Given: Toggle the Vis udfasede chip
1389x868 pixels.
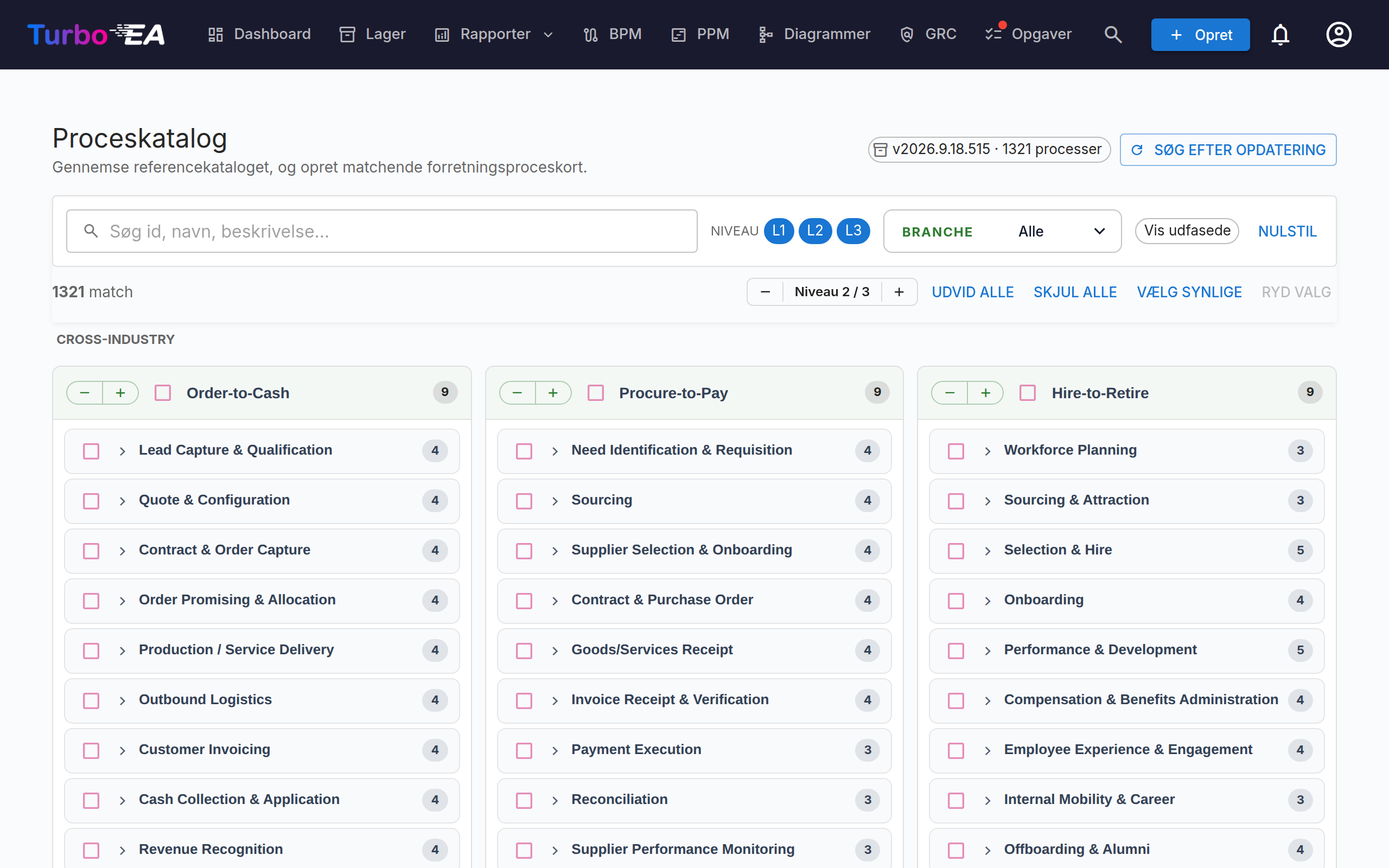Looking at the screenshot, I should tap(1187, 231).
